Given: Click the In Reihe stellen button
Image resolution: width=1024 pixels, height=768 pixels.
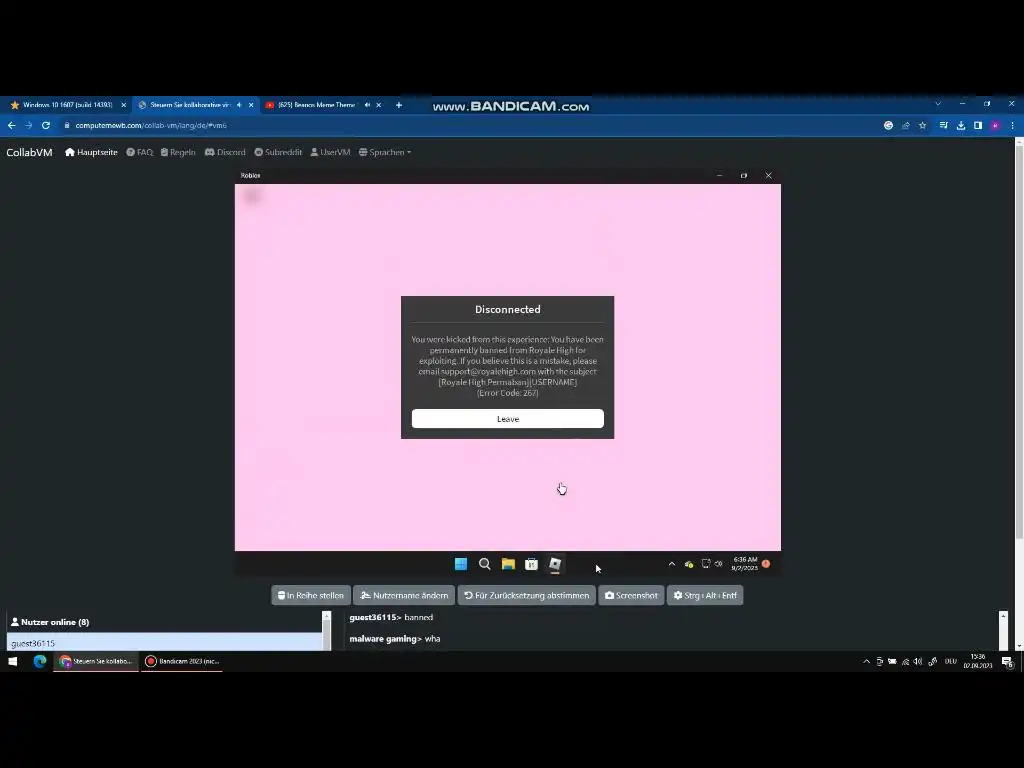Looking at the screenshot, I should (x=311, y=595).
